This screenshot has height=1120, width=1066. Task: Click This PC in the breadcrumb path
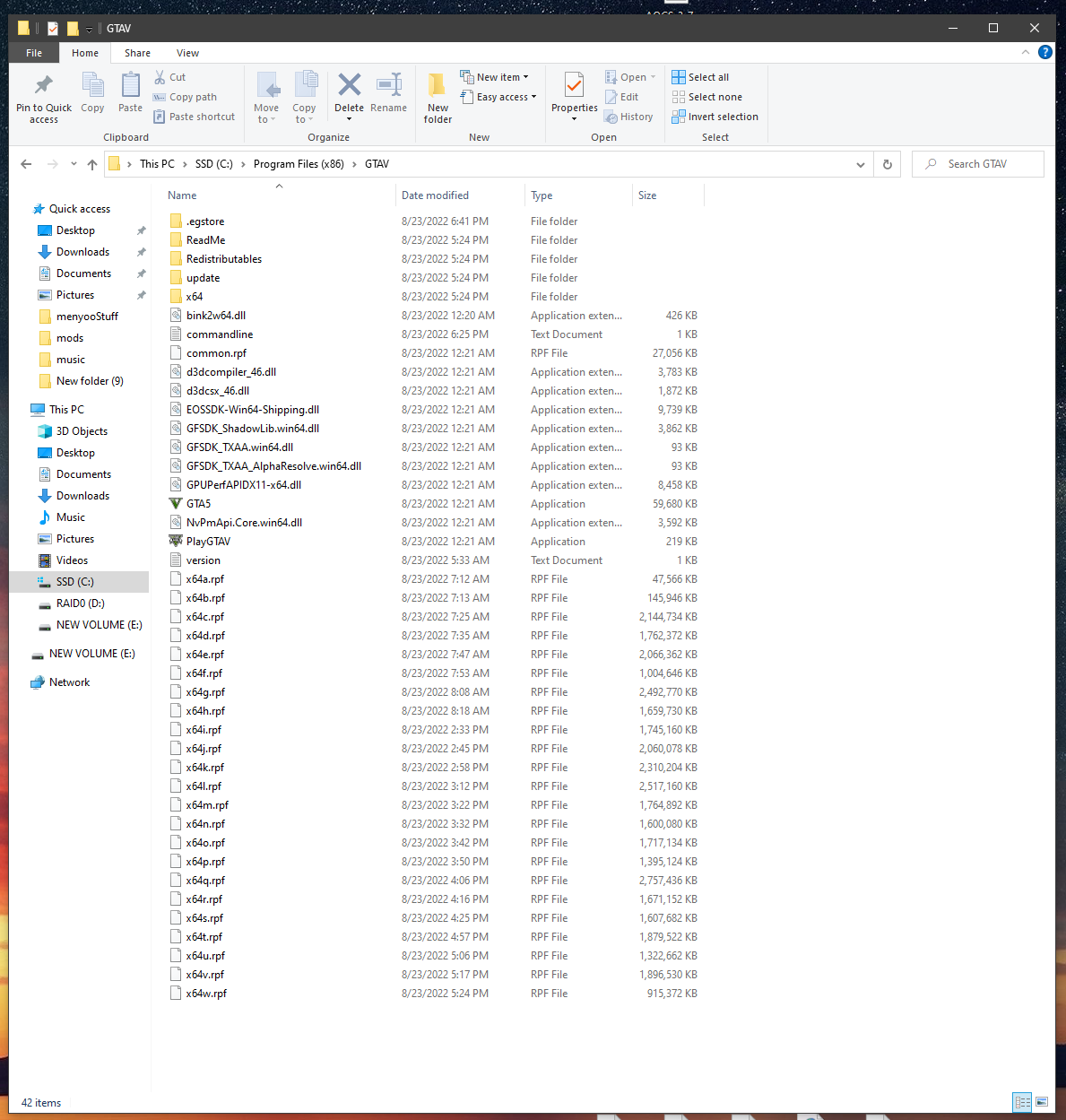click(x=157, y=164)
